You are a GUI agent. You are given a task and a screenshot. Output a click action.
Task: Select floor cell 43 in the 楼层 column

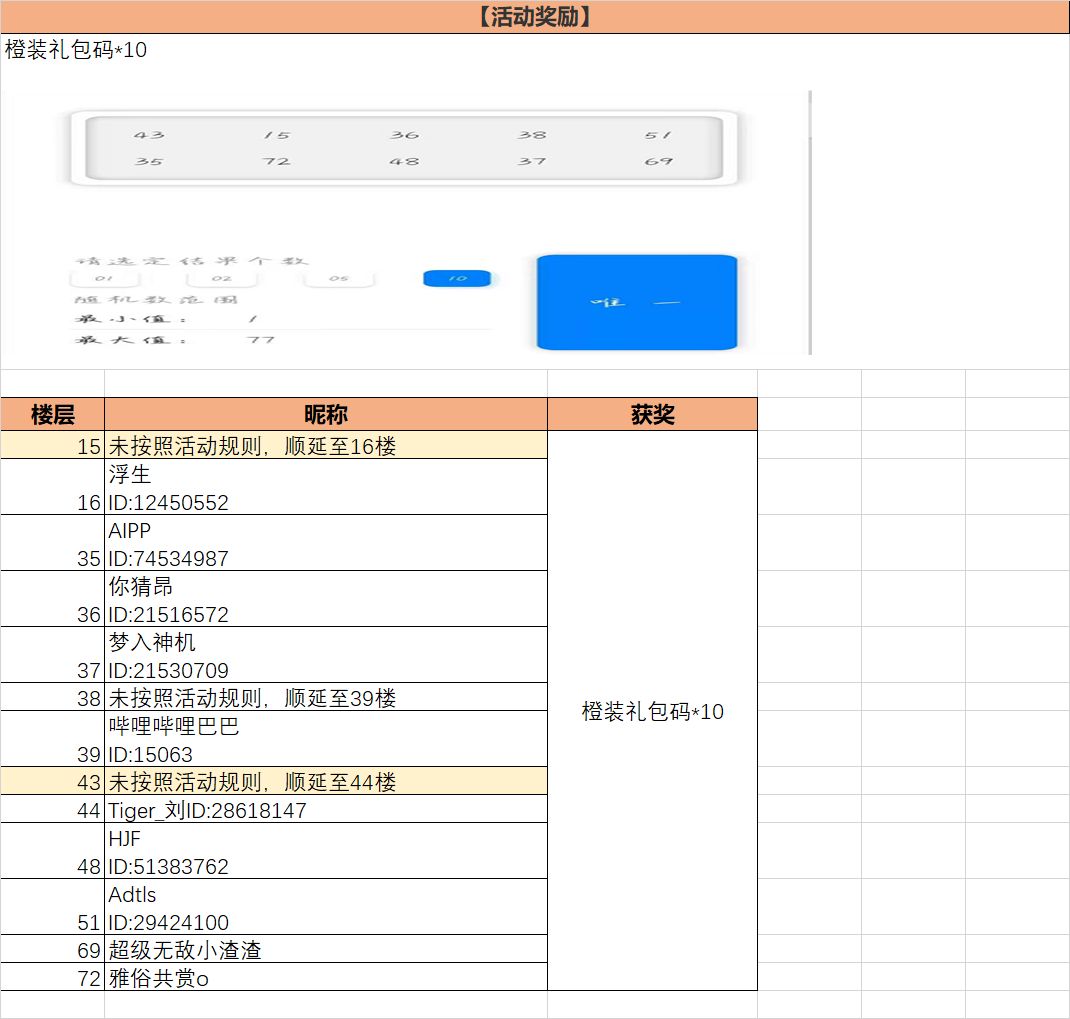53,781
